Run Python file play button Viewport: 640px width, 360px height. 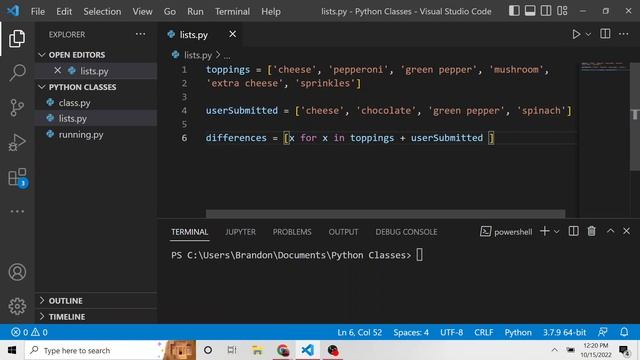576,34
